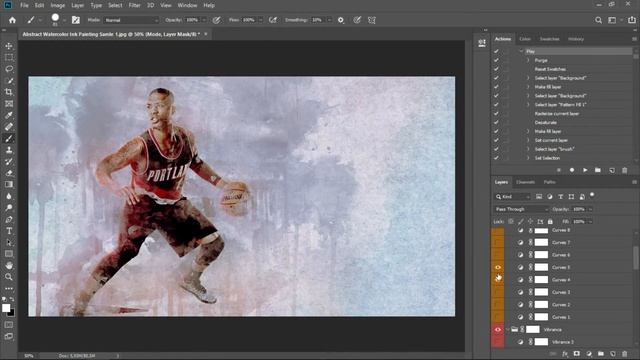Screen dimensions: 640x360
Task: Open the brush Mode dropdown
Action: tap(131, 20)
